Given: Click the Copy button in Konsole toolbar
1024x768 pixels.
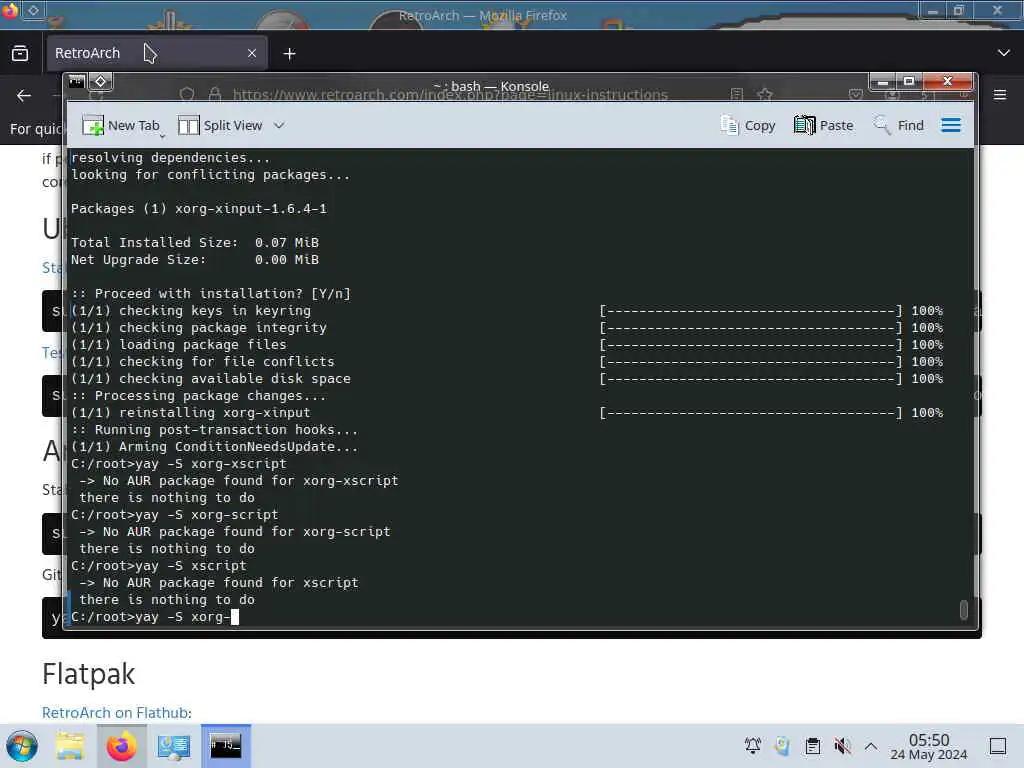Looking at the screenshot, I should 747,125.
